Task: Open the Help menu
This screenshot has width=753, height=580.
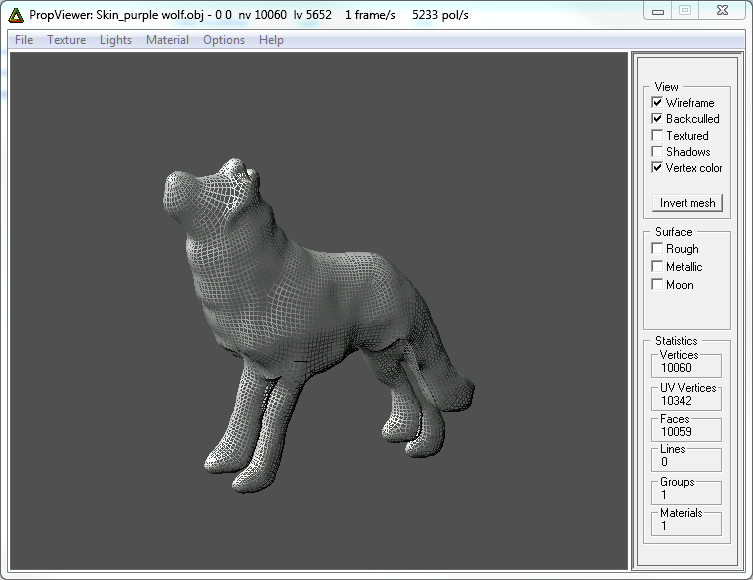Action: 271,40
